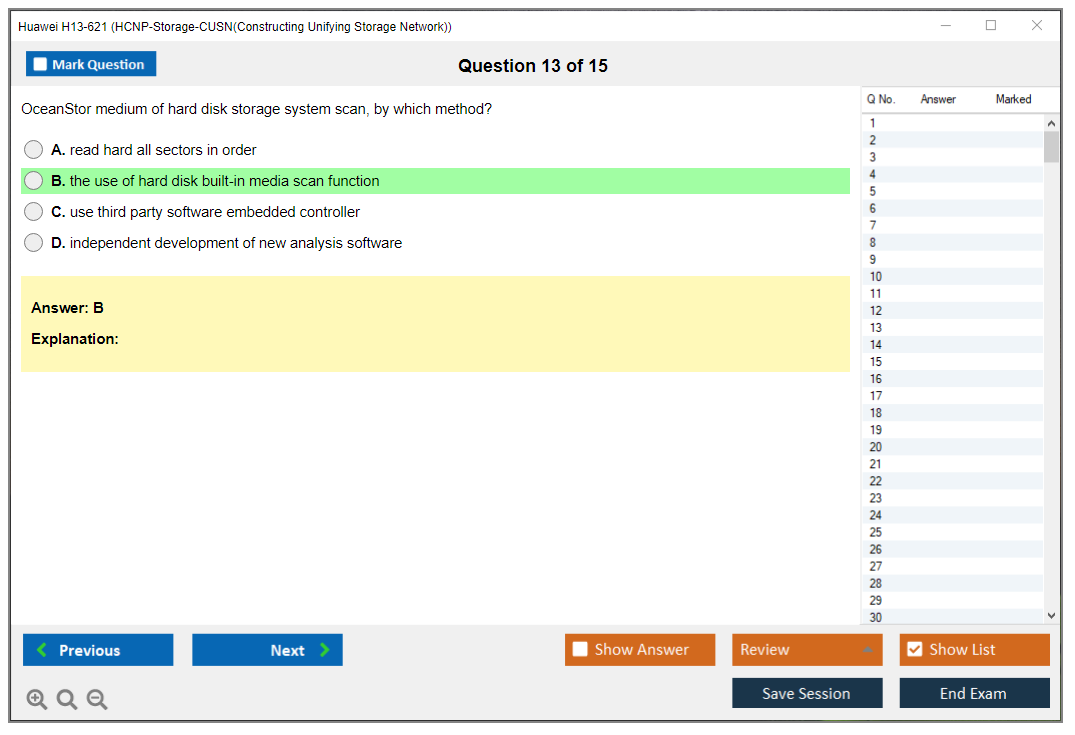This screenshot has width=1075, height=735.
Task: Choose option B built-in media scan
Action: [x=34, y=181]
